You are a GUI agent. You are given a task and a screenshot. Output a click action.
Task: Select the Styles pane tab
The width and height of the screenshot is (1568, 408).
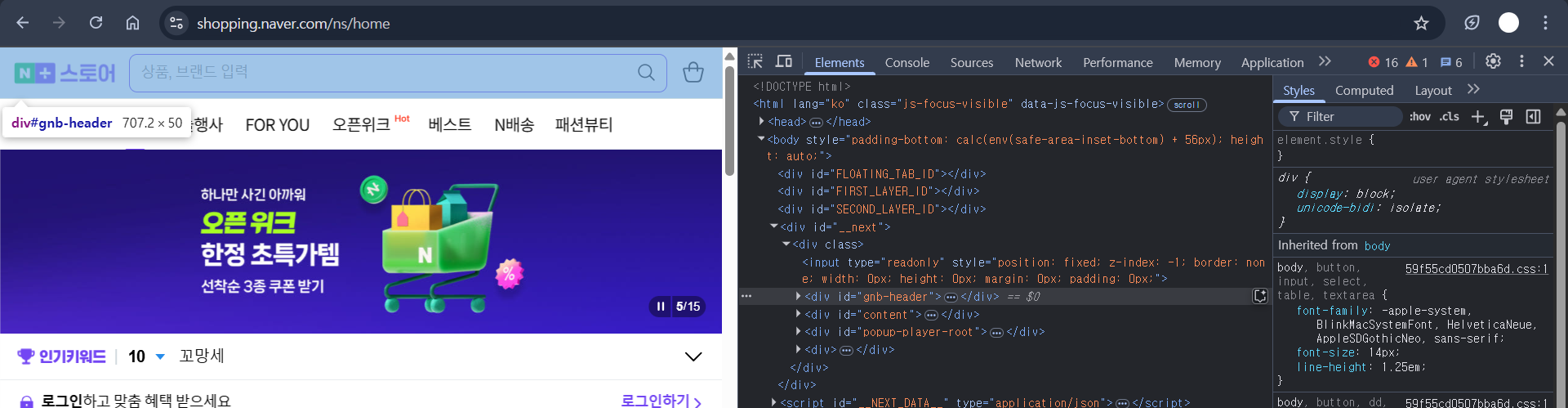click(x=1298, y=90)
